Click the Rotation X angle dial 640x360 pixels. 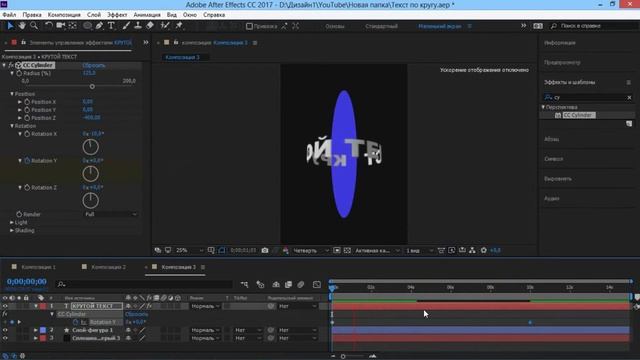click(91, 147)
